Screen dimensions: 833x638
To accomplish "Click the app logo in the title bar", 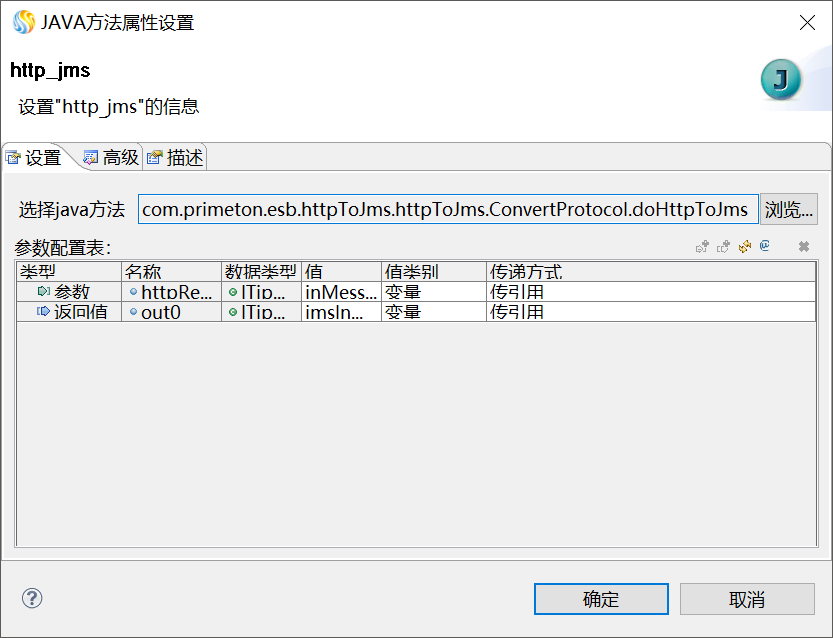I will tap(24, 22).
